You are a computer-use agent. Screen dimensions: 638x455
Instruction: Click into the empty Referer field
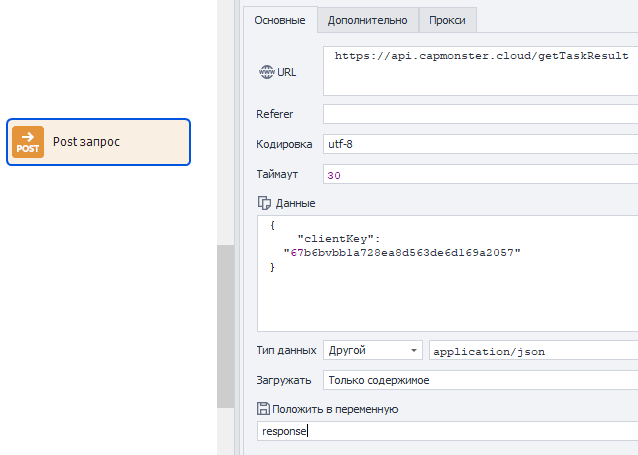point(480,114)
